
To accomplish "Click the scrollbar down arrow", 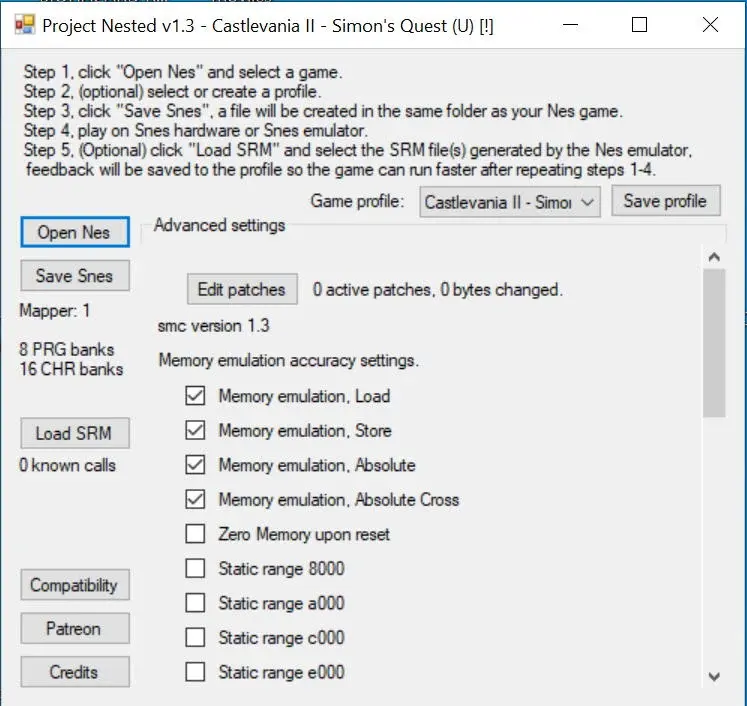I will (714, 677).
